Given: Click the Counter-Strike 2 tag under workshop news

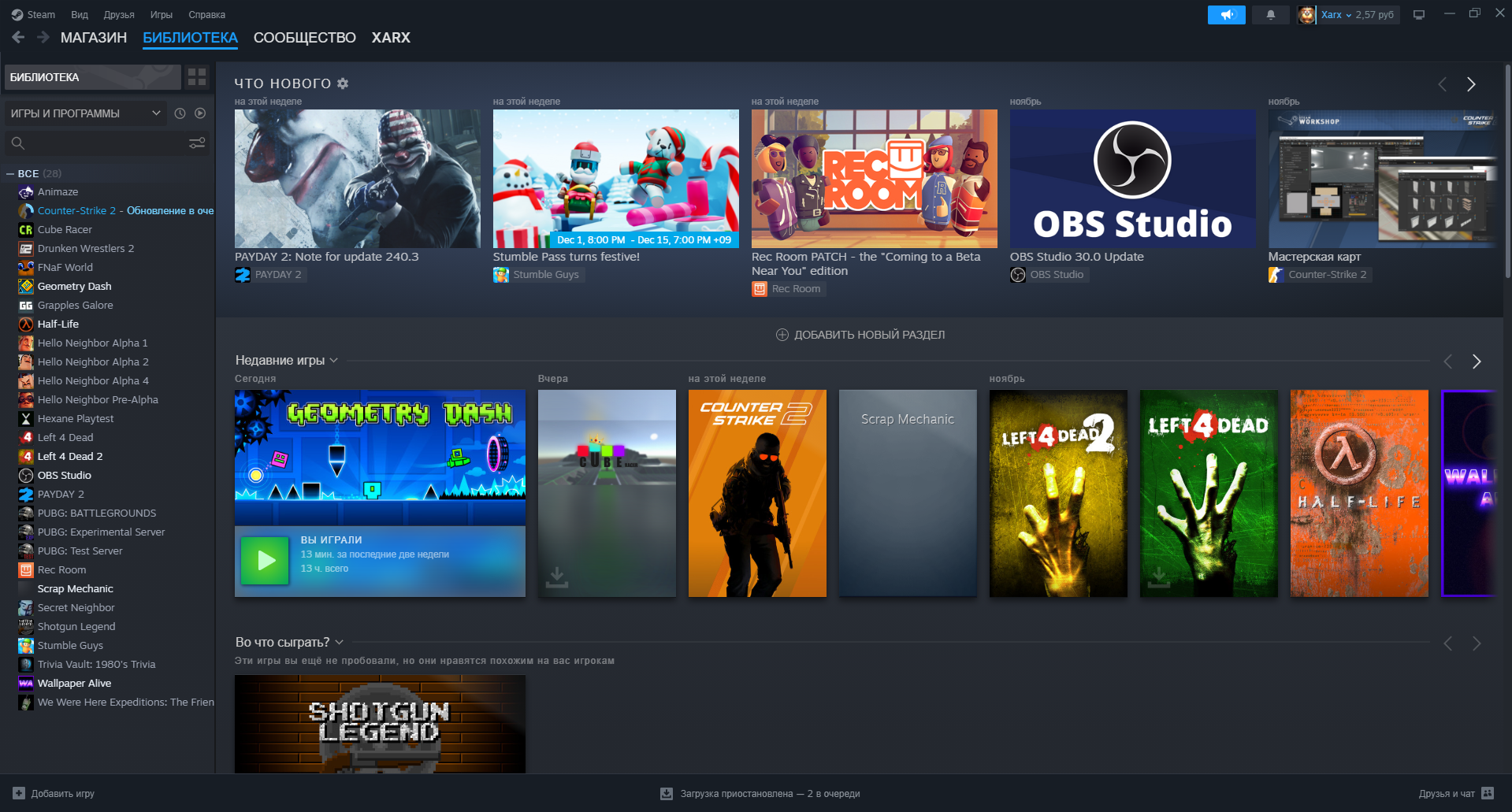Looking at the screenshot, I should click(1319, 275).
